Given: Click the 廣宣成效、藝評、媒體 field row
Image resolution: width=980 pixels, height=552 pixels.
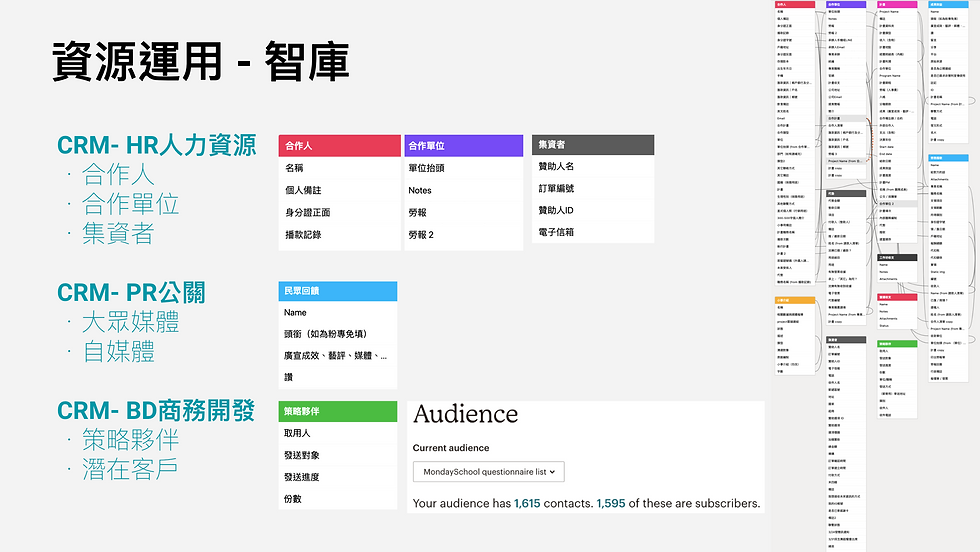Looking at the screenshot, I should coord(338,355).
